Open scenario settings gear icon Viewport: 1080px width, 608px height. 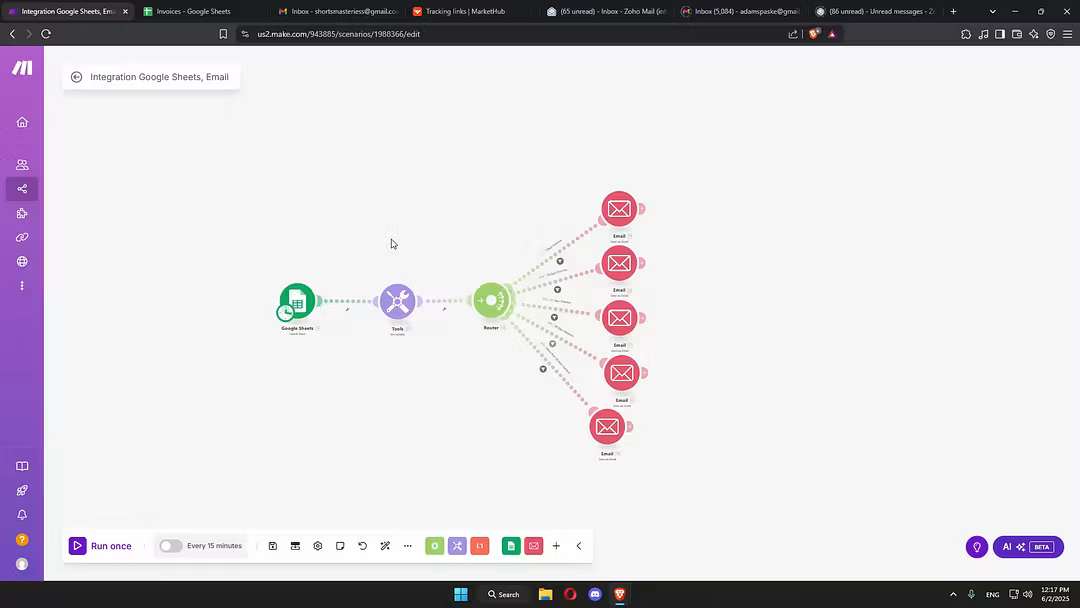(x=318, y=546)
